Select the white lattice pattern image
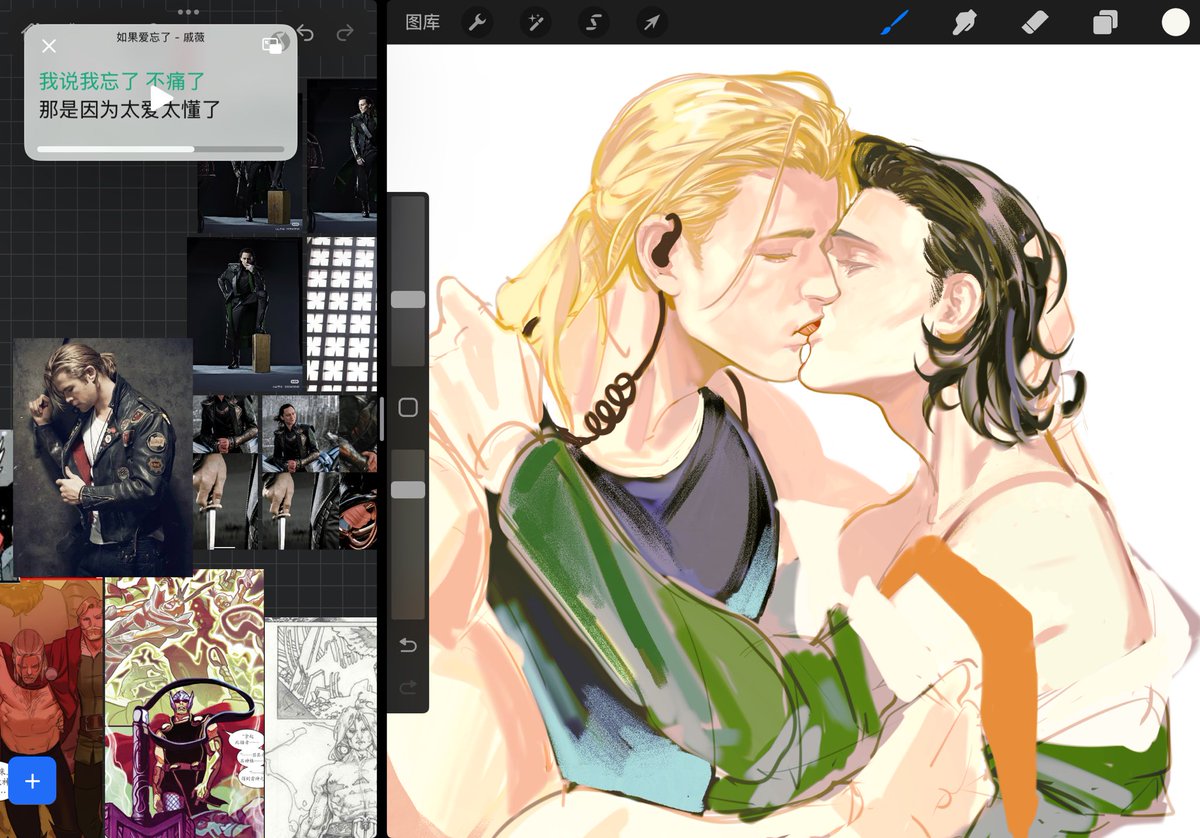Image resolution: width=1200 pixels, height=838 pixels. (x=341, y=313)
